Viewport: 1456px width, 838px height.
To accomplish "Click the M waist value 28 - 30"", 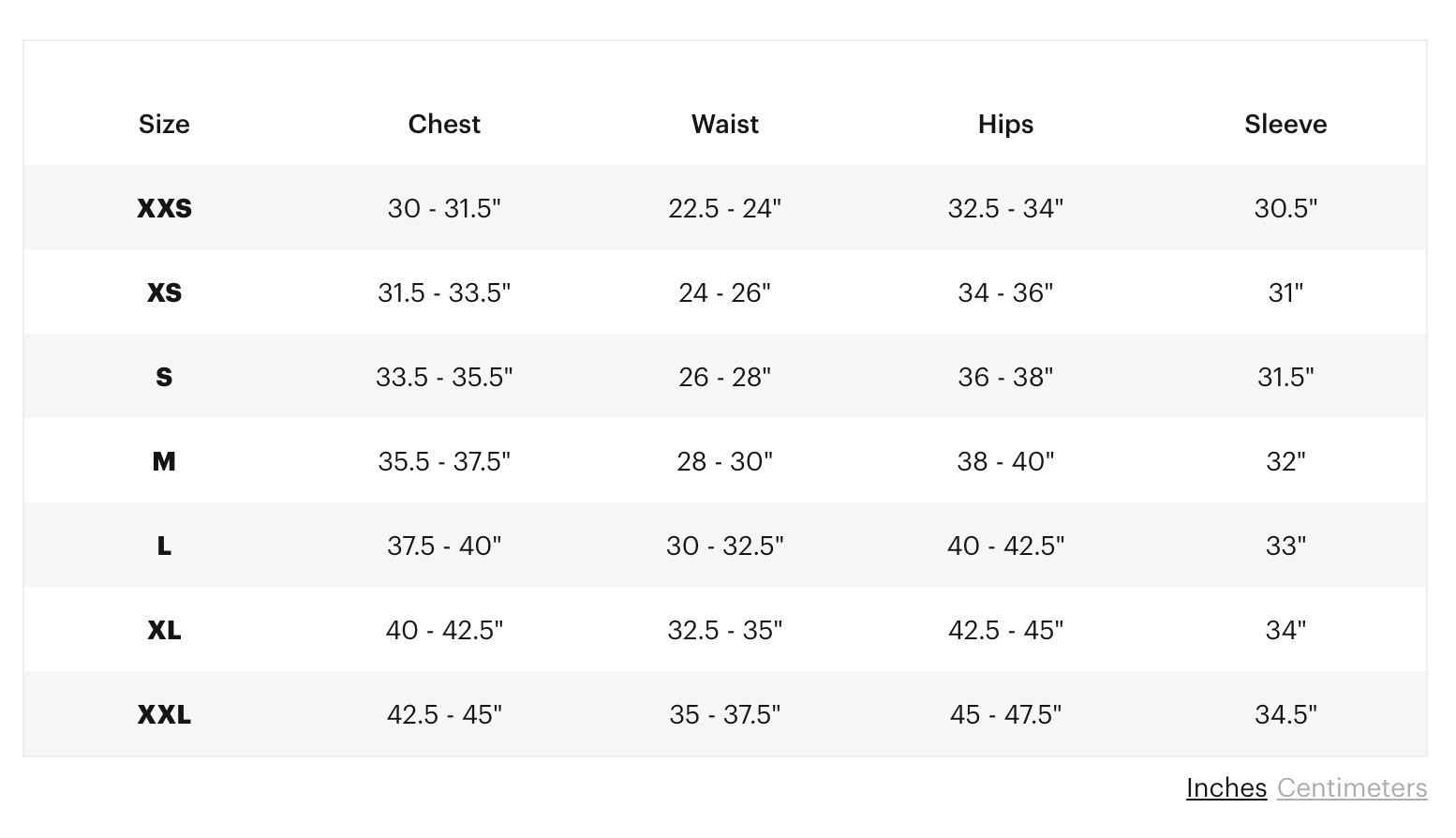I will [724, 461].
